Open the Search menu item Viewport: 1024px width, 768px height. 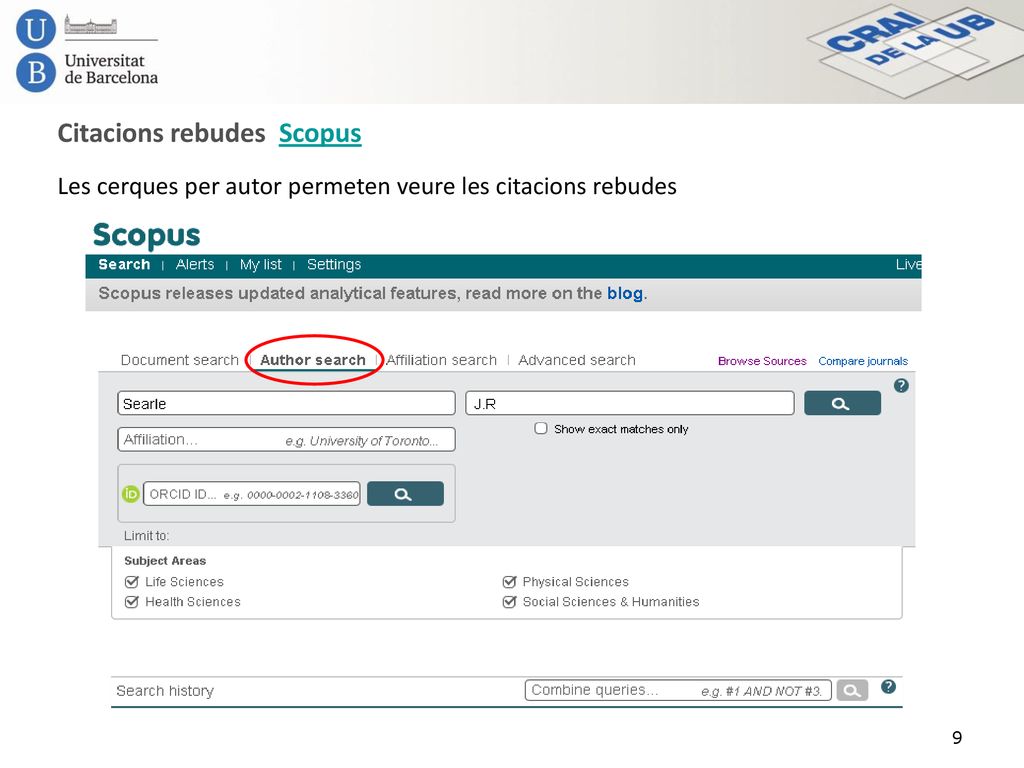(124, 264)
